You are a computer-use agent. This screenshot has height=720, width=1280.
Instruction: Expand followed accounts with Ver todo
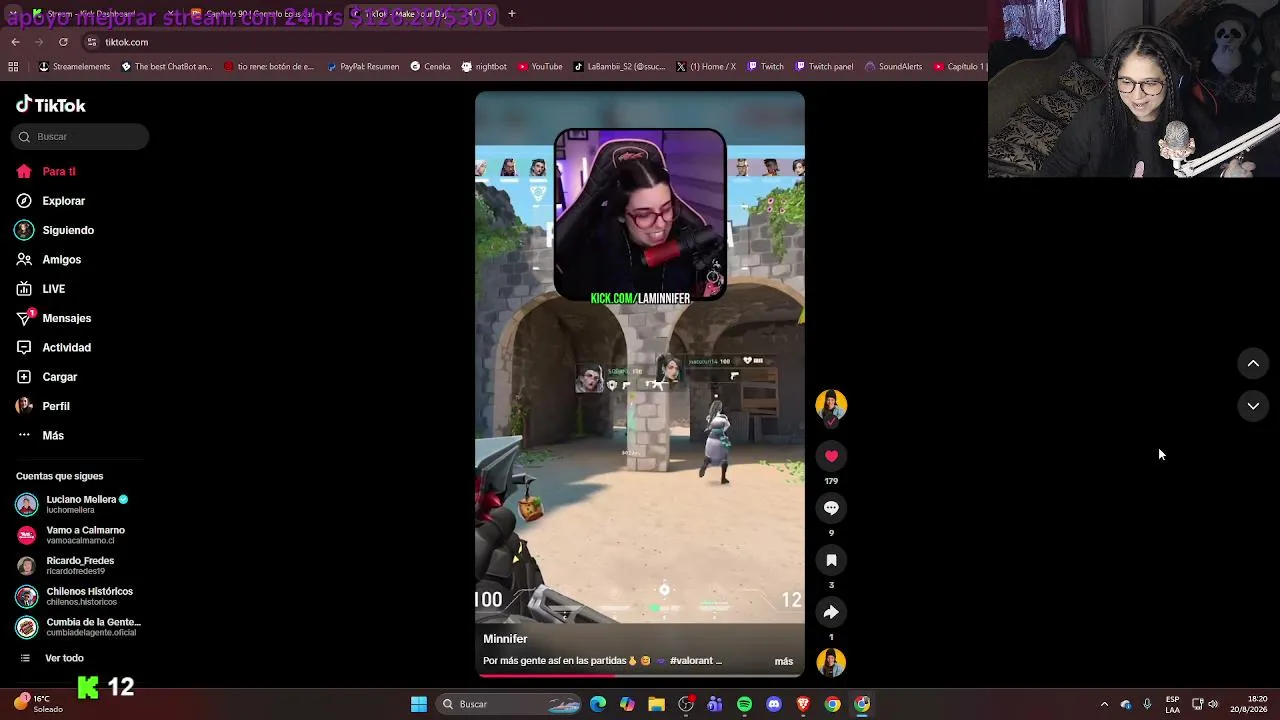click(52, 658)
